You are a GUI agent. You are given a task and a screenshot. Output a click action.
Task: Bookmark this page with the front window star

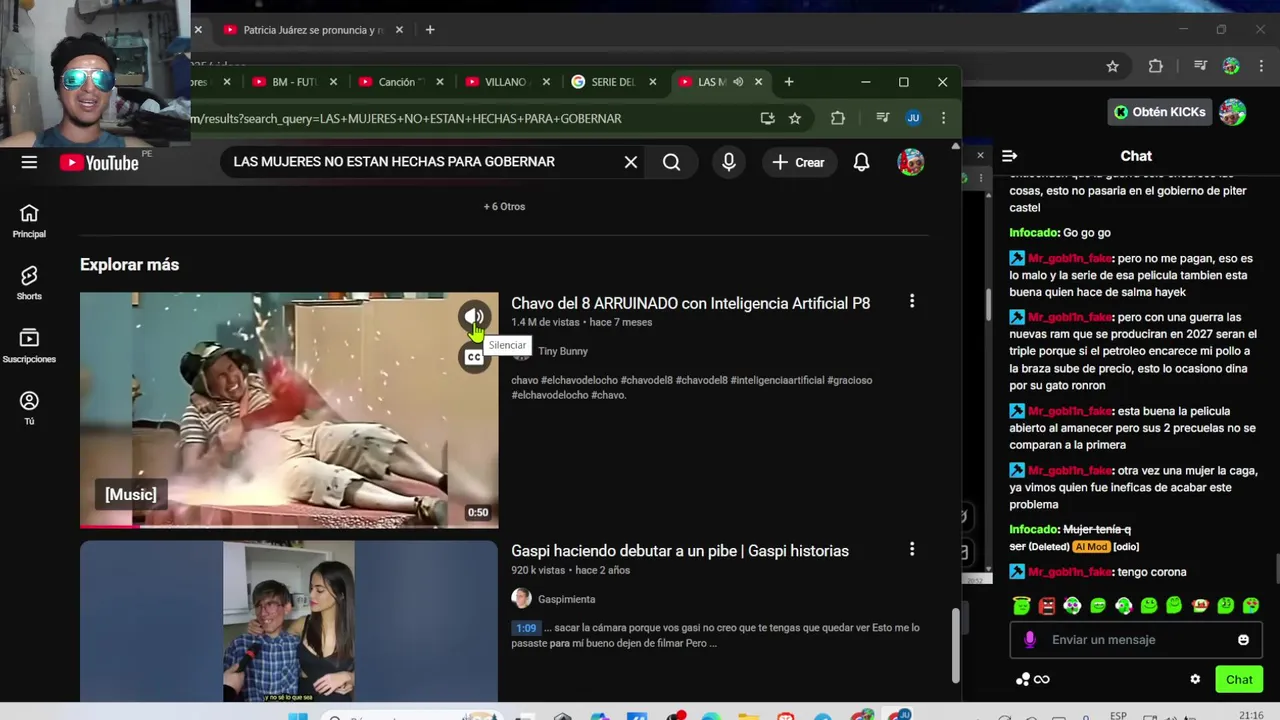coord(795,118)
